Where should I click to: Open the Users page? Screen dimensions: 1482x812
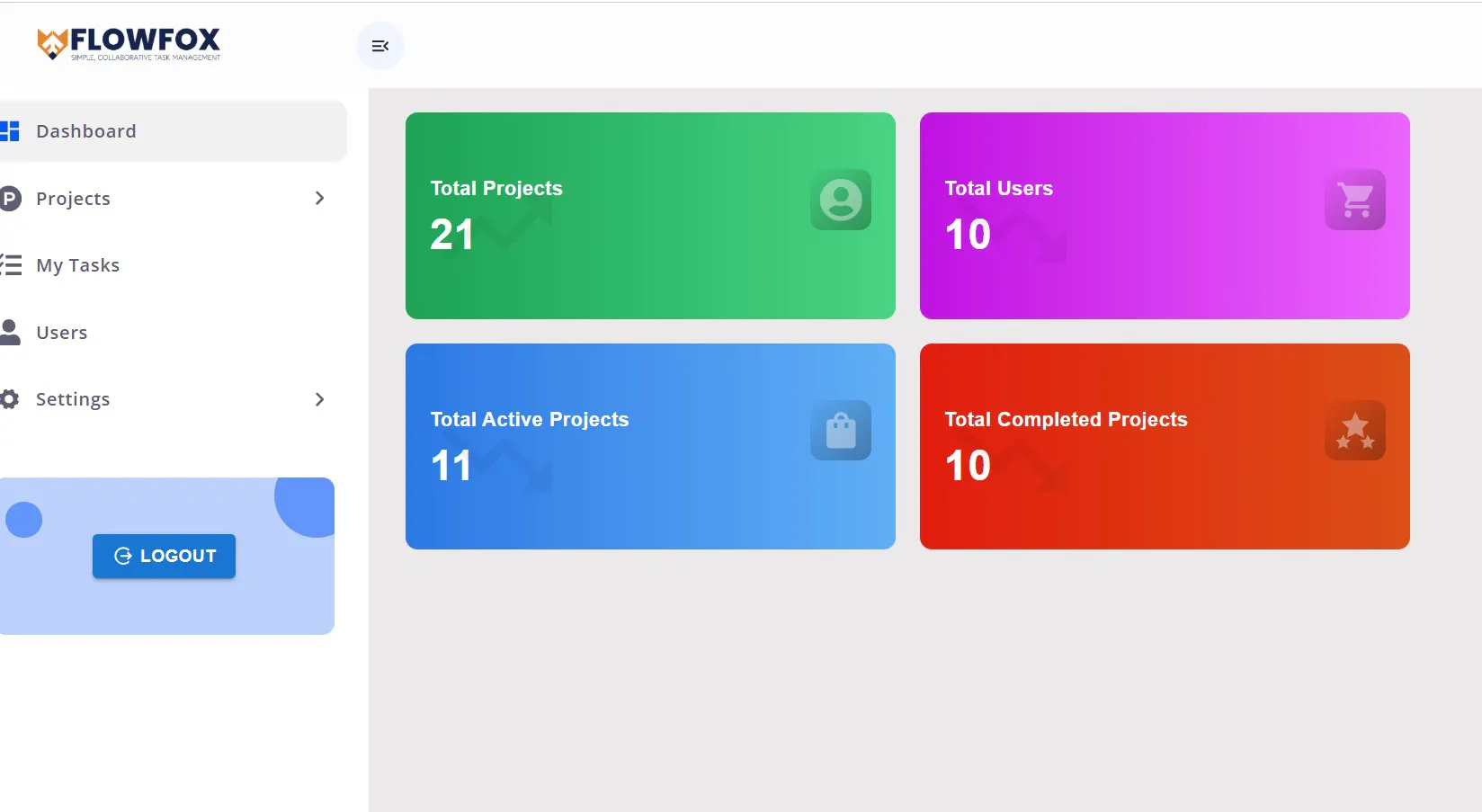(174, 333)
